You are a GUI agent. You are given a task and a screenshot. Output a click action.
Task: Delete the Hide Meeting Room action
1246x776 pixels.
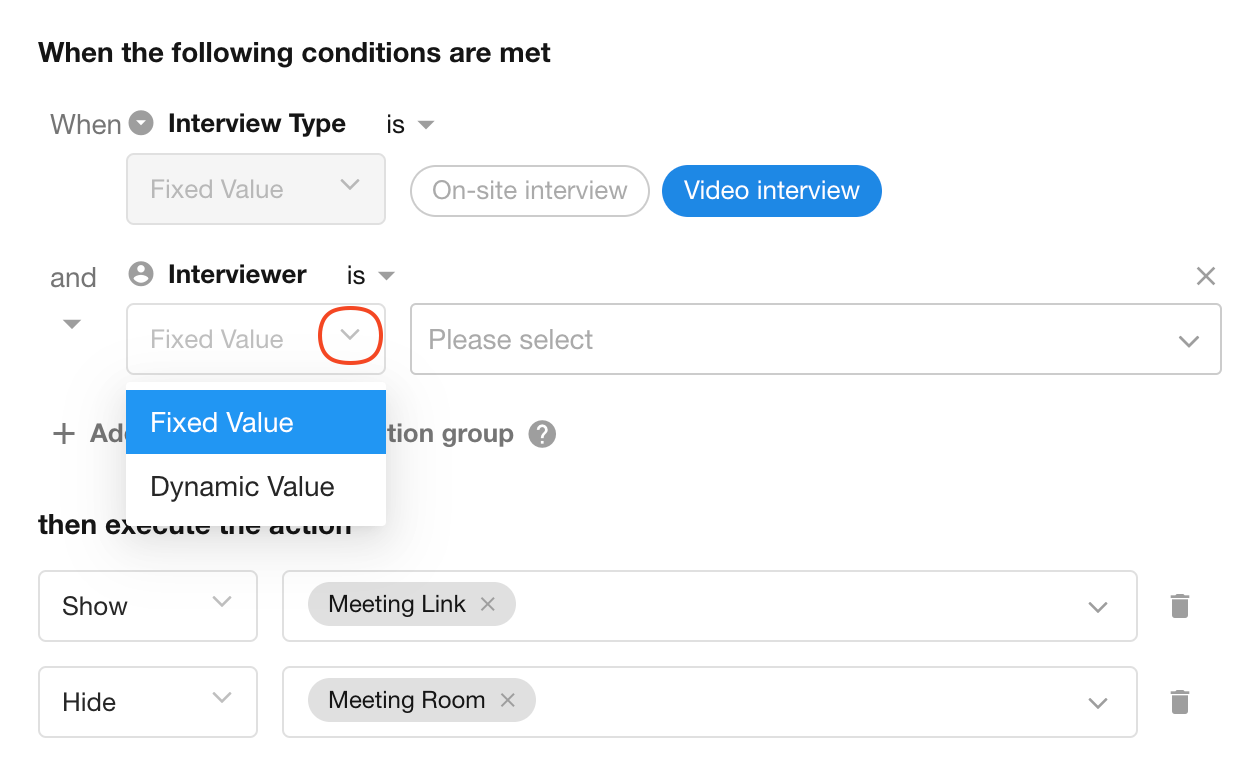[1180, 702]
